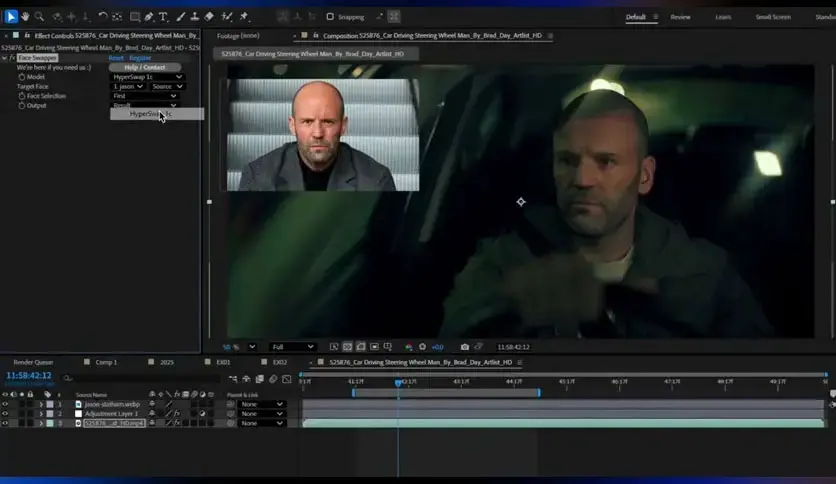Toggle the fx switch on Adjustment Layer 1

(x=176, y=414)
